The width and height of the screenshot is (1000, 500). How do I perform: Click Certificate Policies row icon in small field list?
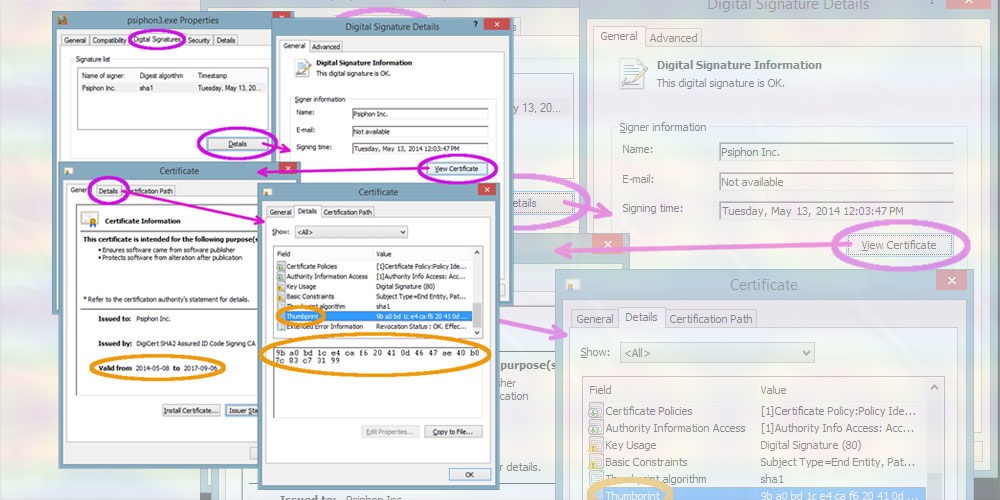coord(281,266)
